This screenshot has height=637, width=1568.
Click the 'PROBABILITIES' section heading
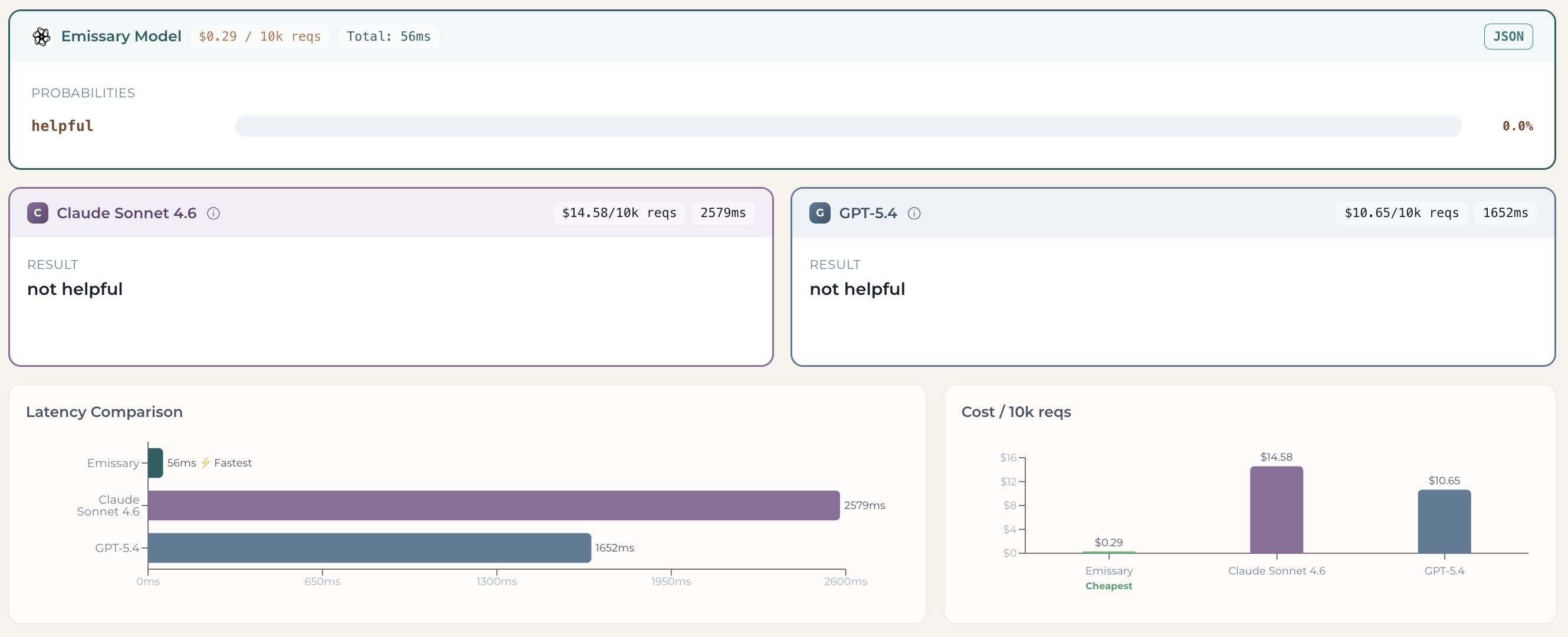(x=83, y=93)
